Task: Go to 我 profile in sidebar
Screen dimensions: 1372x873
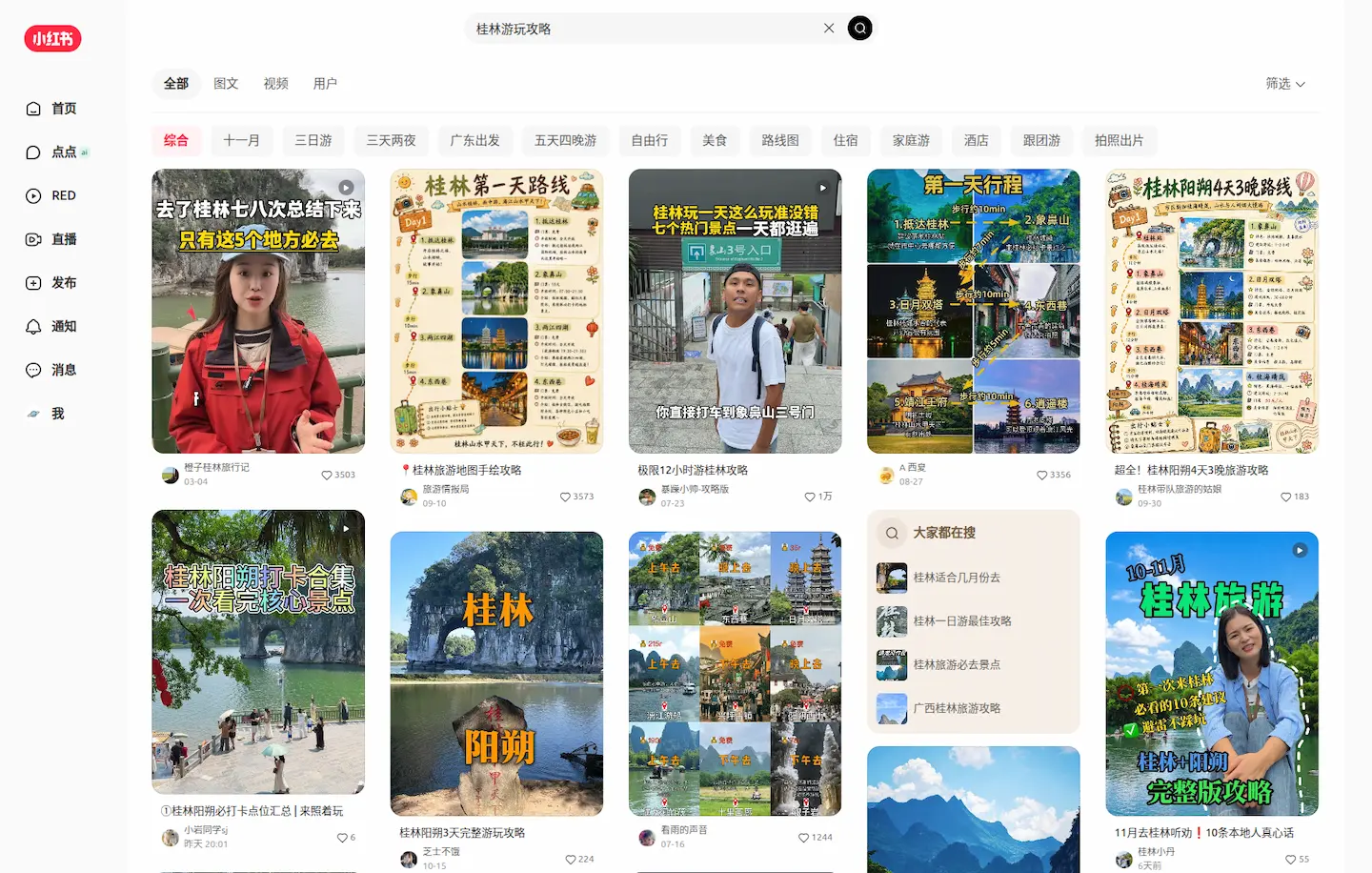Action: coord(46,414)
